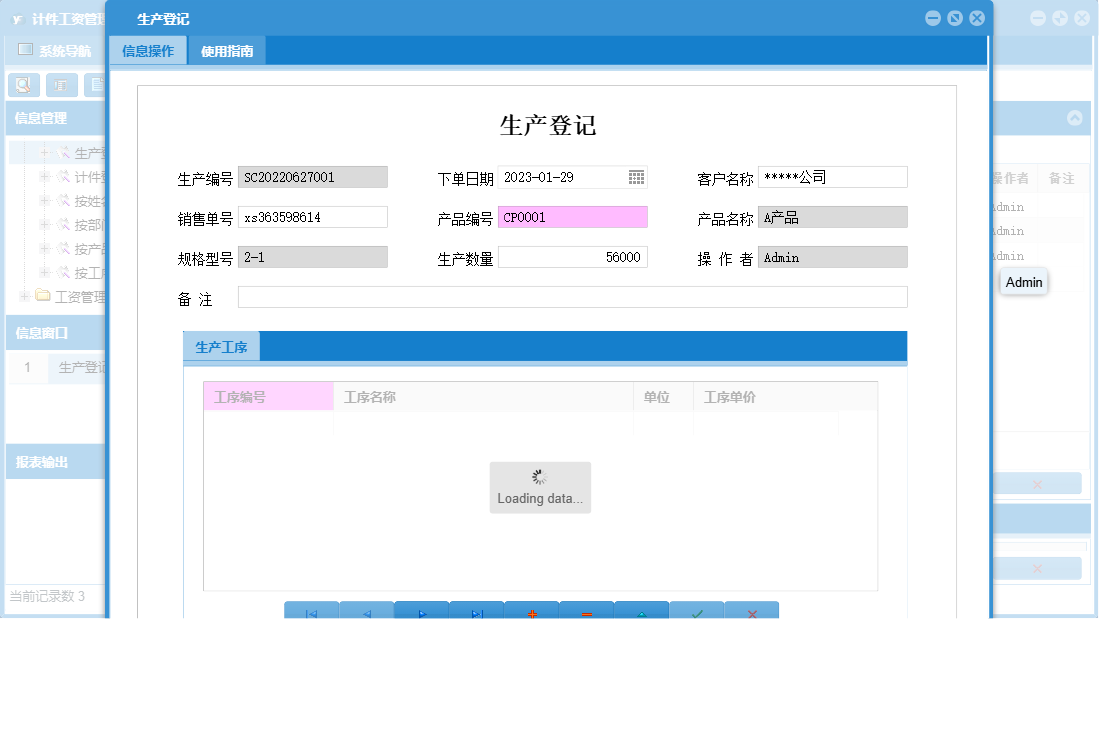The width and height of the screenshot is (1099, 735).
Task: Collapse the 信息窗口 panel header
Action: pos(40,334)
